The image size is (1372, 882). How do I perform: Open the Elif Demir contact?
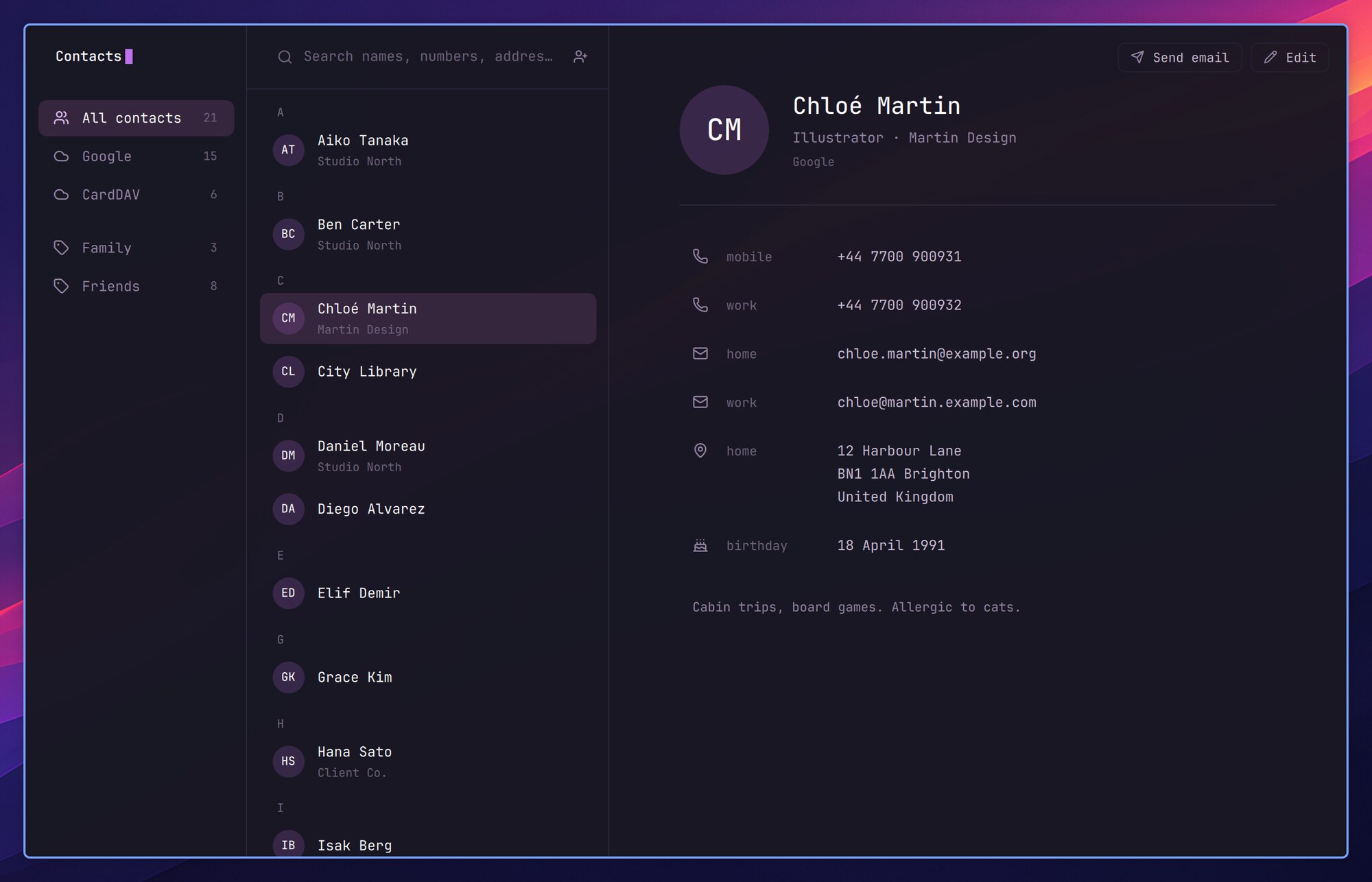(428, 593)
